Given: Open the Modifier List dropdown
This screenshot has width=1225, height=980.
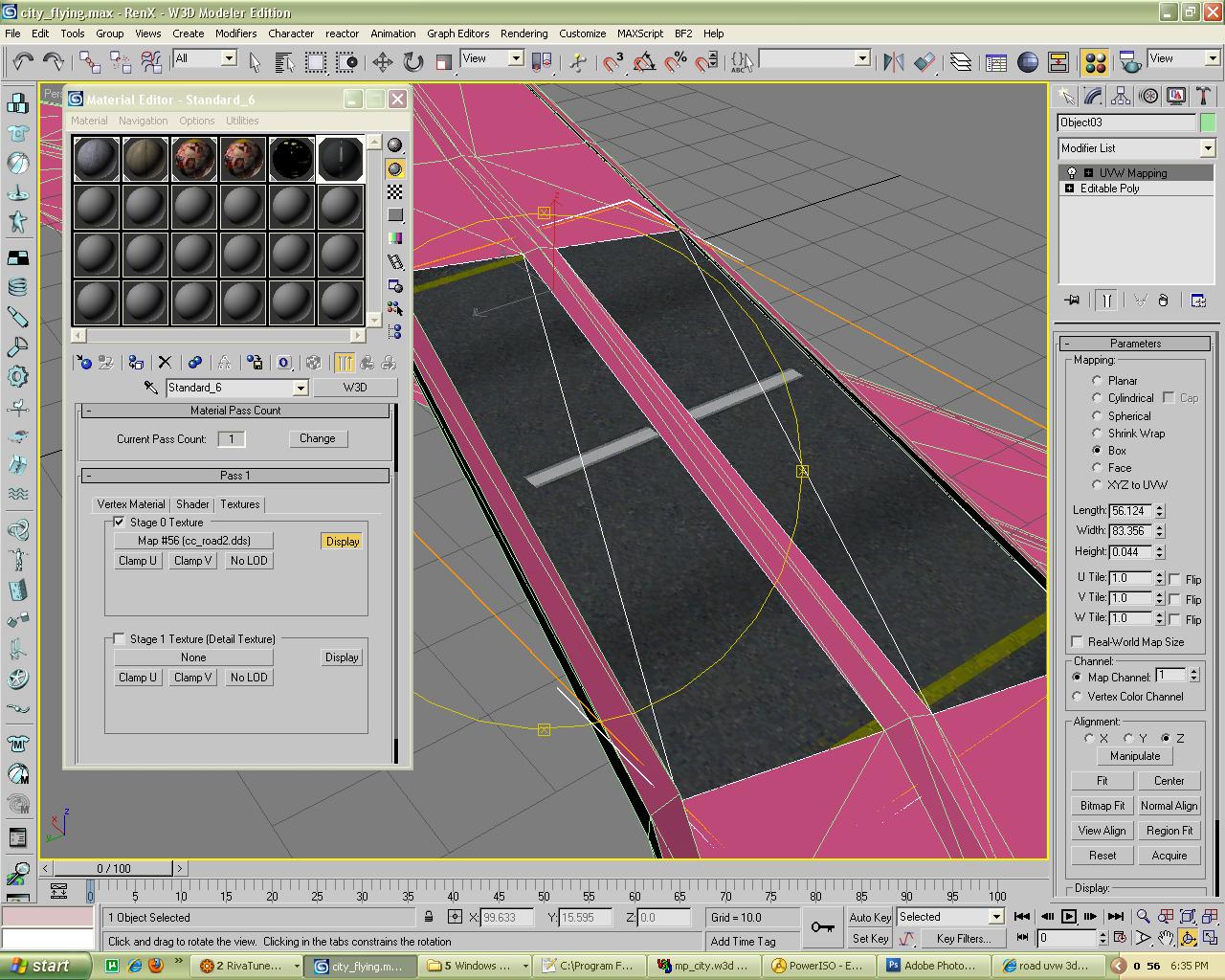Looking at the screenshot, I should click(1207, 148).
